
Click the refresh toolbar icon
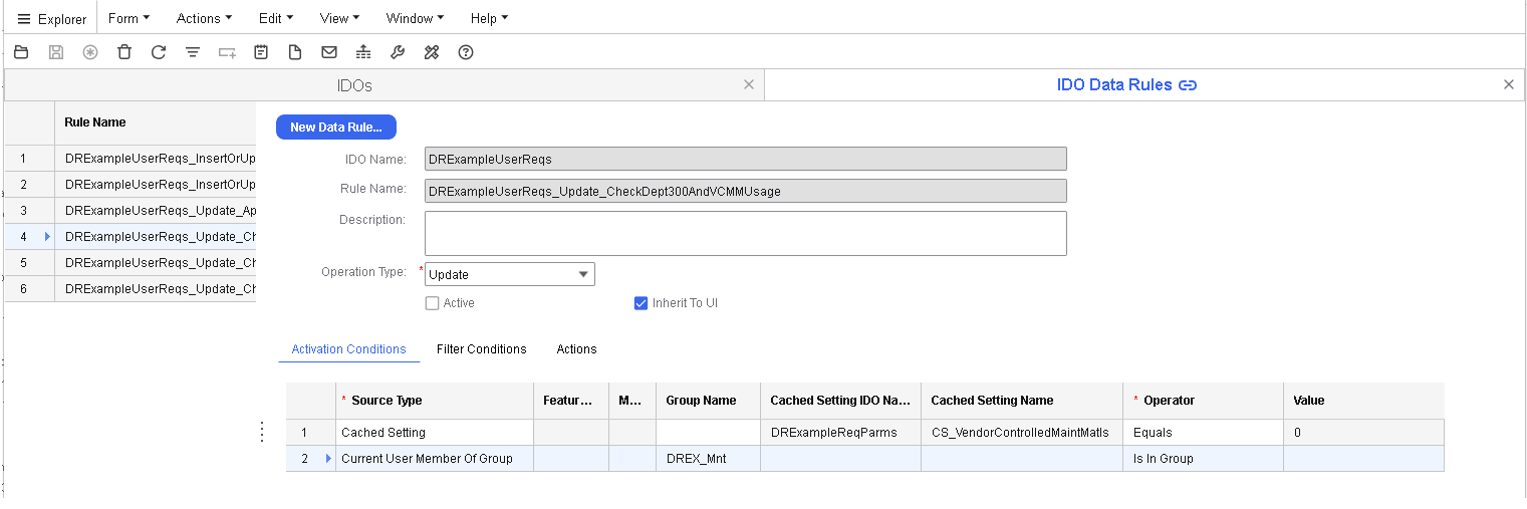[x=158, y=52]
